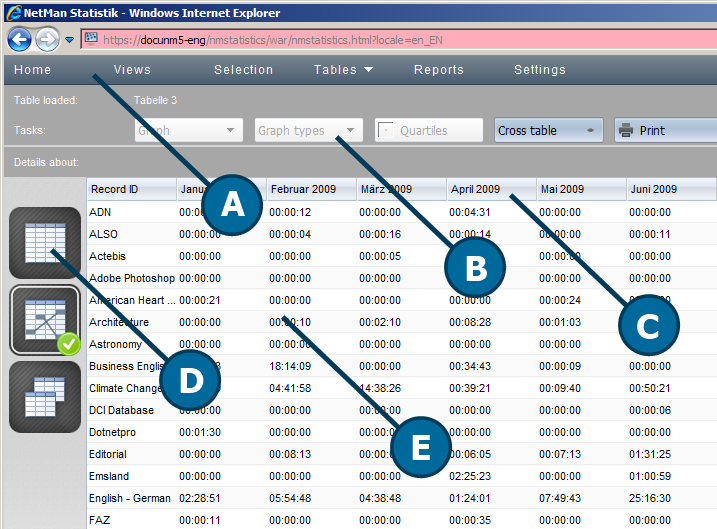Toggle the Quartiles checkbox
717x529 pixels.
pyautogui.click(x=385, y=131)
